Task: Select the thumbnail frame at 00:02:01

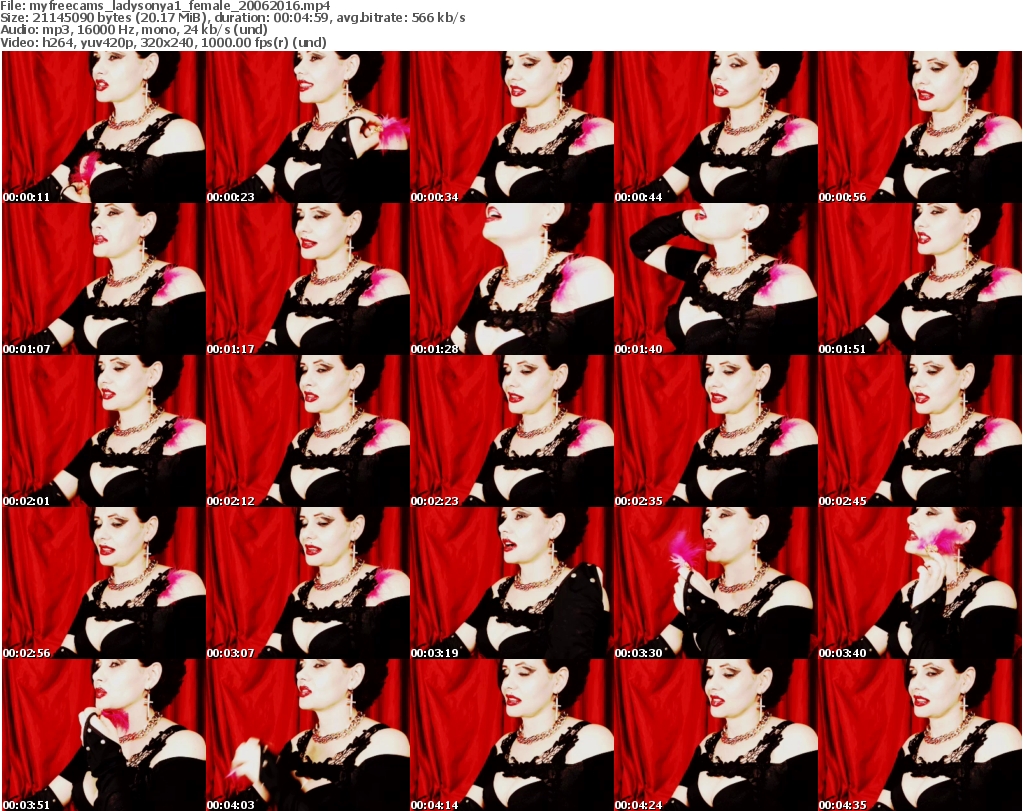Action: pyautogui.click(x=104, y=432)
